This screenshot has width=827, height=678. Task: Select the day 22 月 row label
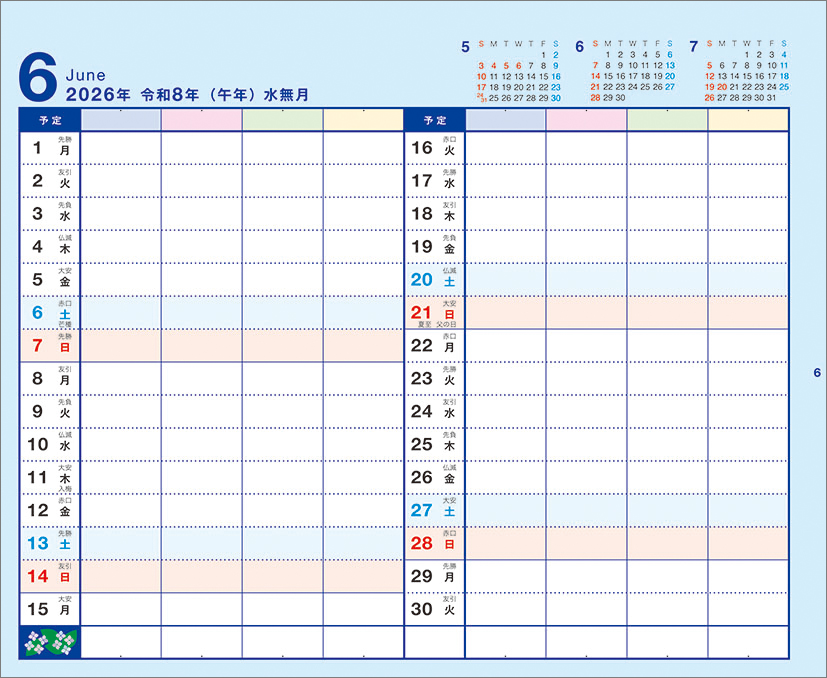[x=435, y=345]
